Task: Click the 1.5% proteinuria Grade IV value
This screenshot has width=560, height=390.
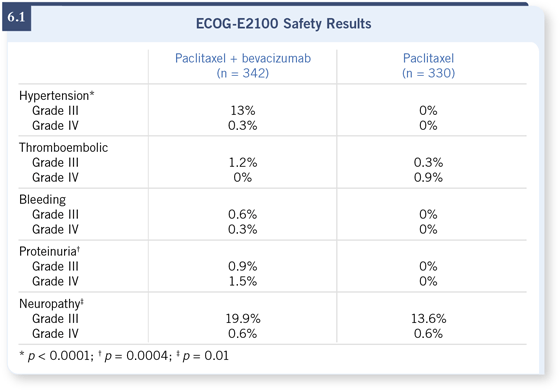Action: [243, 281]
